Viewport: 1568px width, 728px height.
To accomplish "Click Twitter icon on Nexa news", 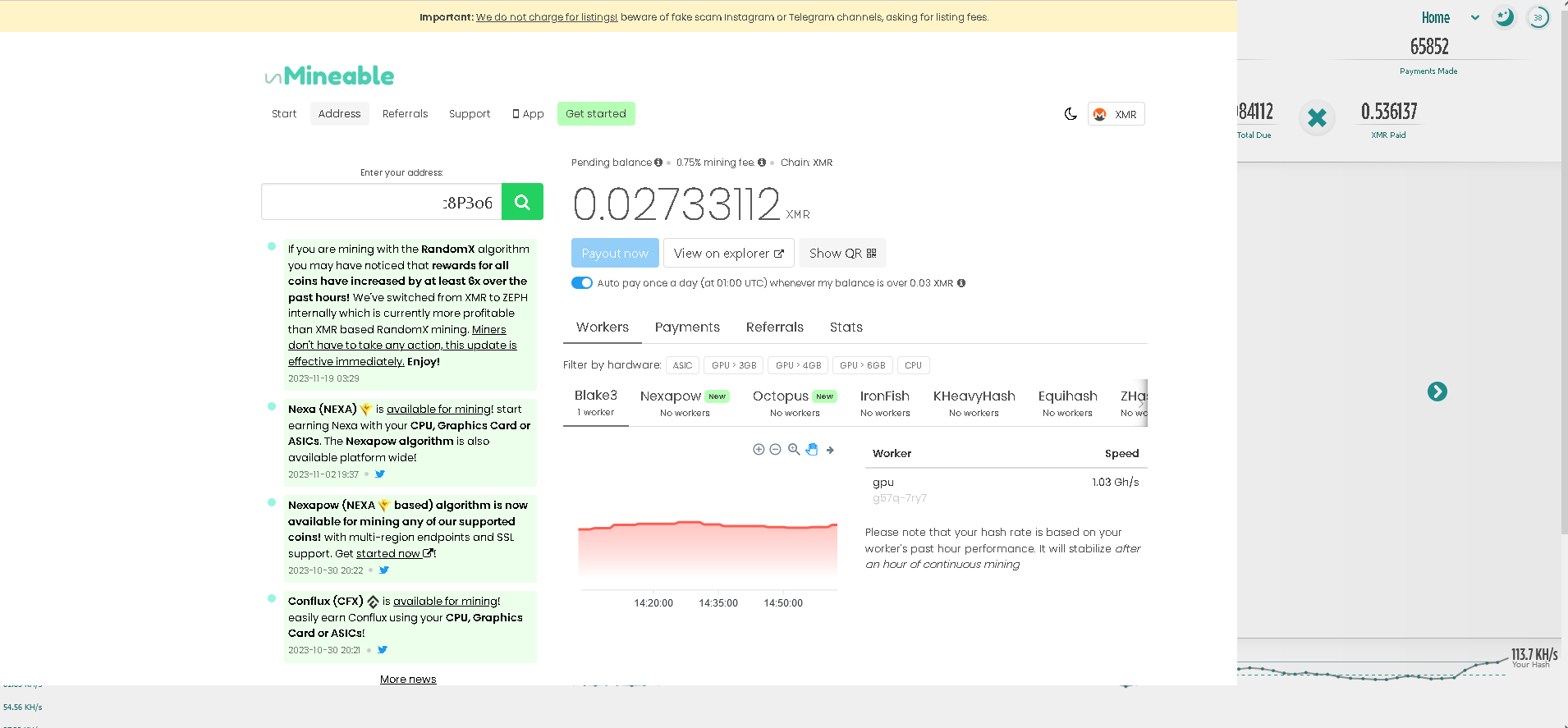I will coord(380,474).
